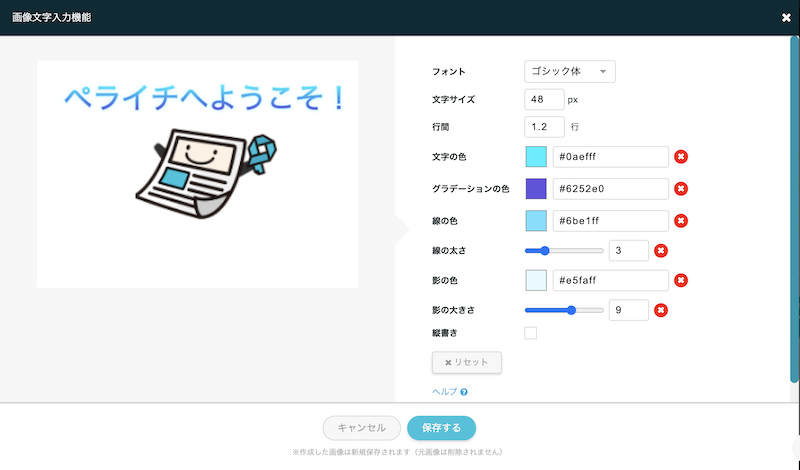Remove 影の色 via red X icon

click(x=681, y=281)
